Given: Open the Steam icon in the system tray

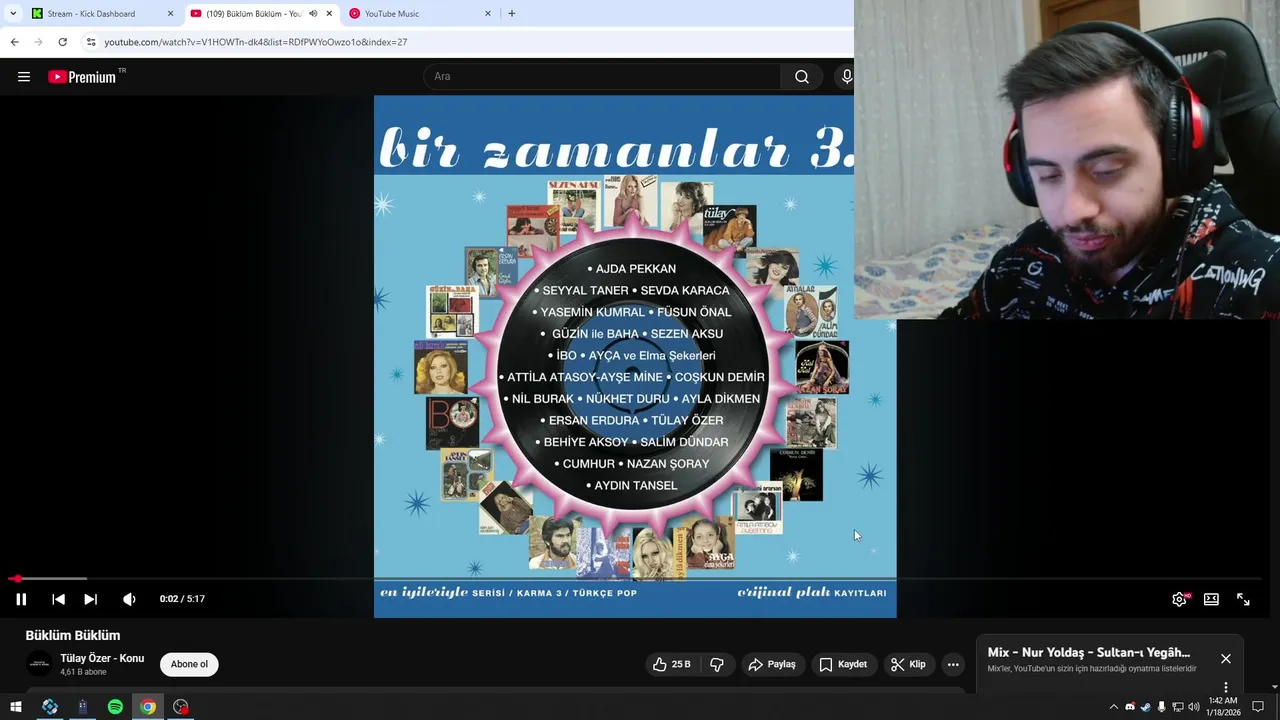Looking at the screenshot, I should coord(1146,707).
